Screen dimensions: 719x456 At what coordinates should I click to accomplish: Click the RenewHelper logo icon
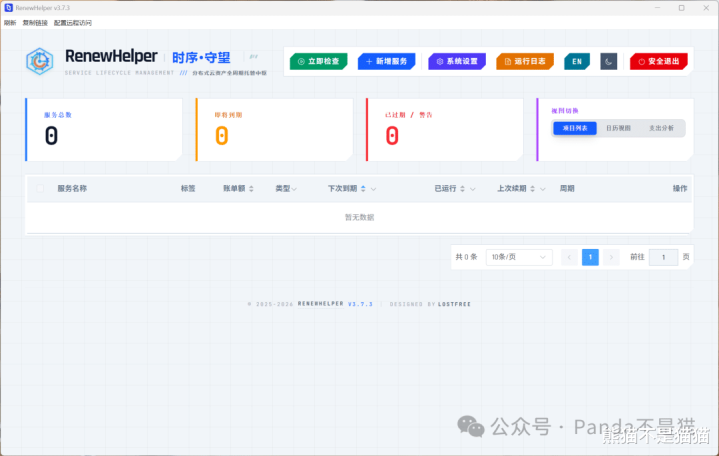pos(39,61)
